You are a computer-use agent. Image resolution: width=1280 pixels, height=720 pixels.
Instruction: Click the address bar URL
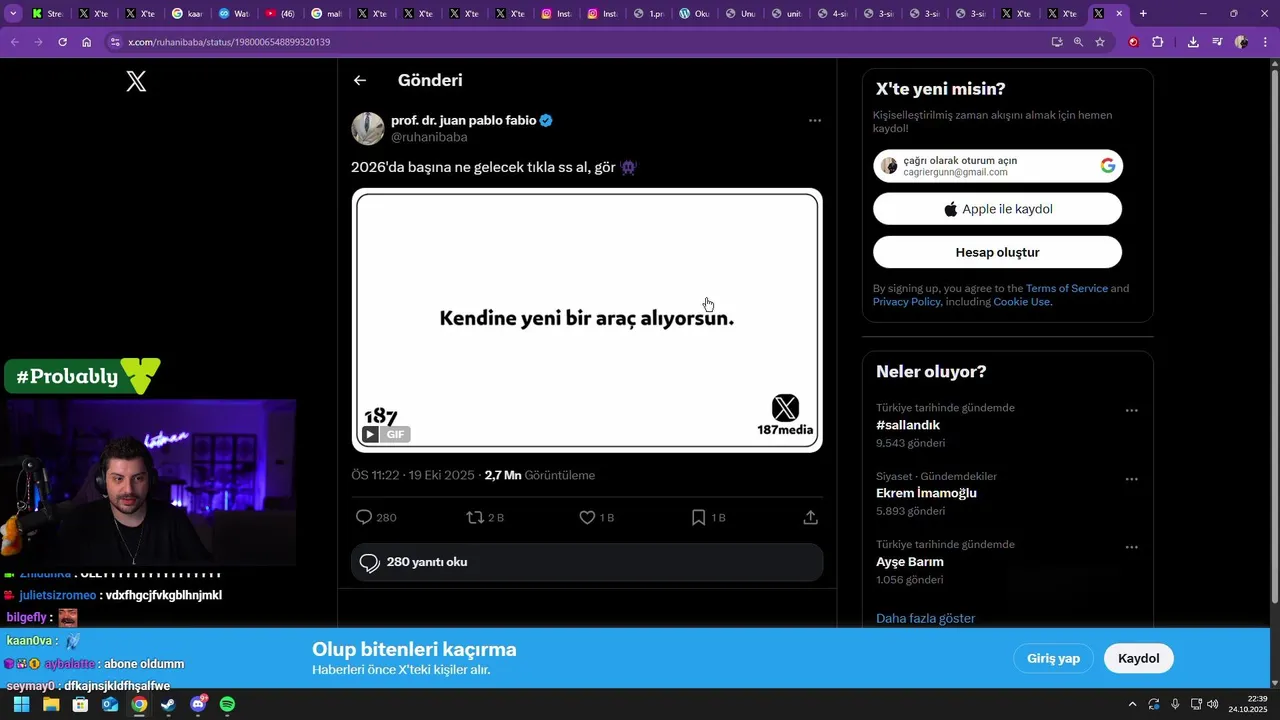tap(229, 42)
